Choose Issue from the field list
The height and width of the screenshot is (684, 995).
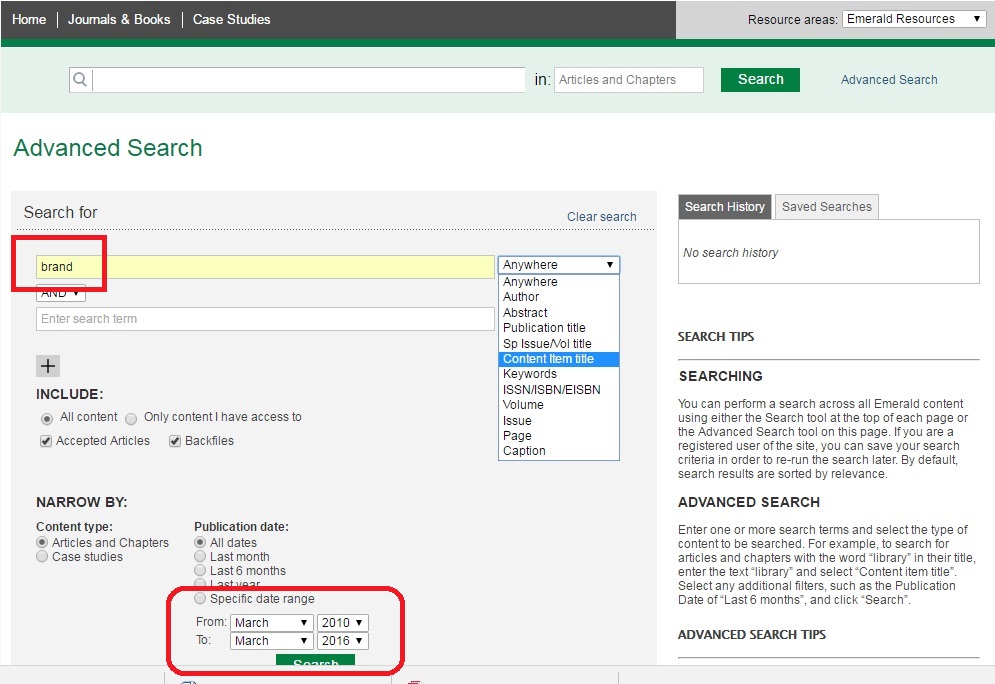click(x=559, y=421)
